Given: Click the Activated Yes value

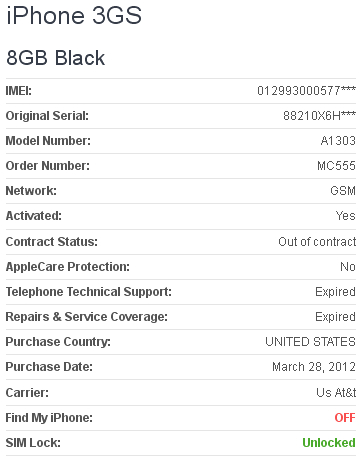Looking at the screenshot, I should coord(346,216).
